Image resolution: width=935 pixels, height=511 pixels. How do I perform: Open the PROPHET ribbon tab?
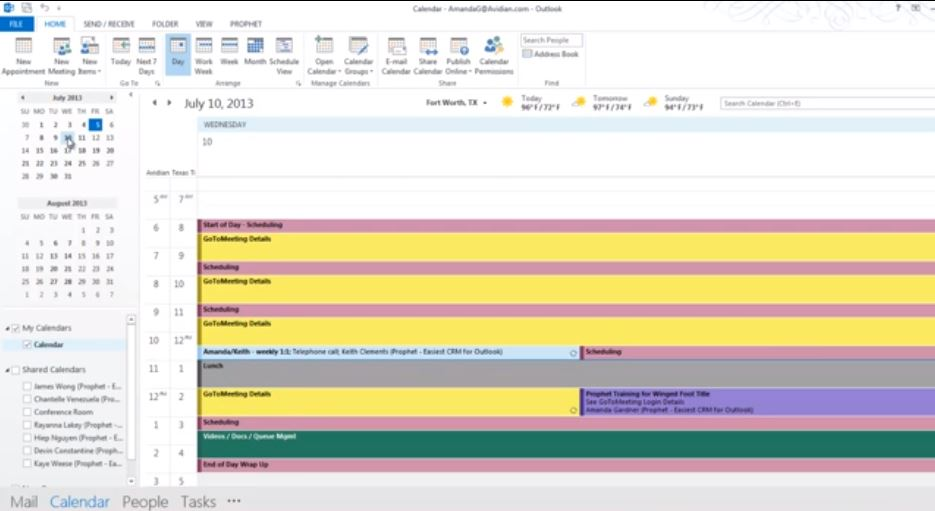click(x=246, y=24)
